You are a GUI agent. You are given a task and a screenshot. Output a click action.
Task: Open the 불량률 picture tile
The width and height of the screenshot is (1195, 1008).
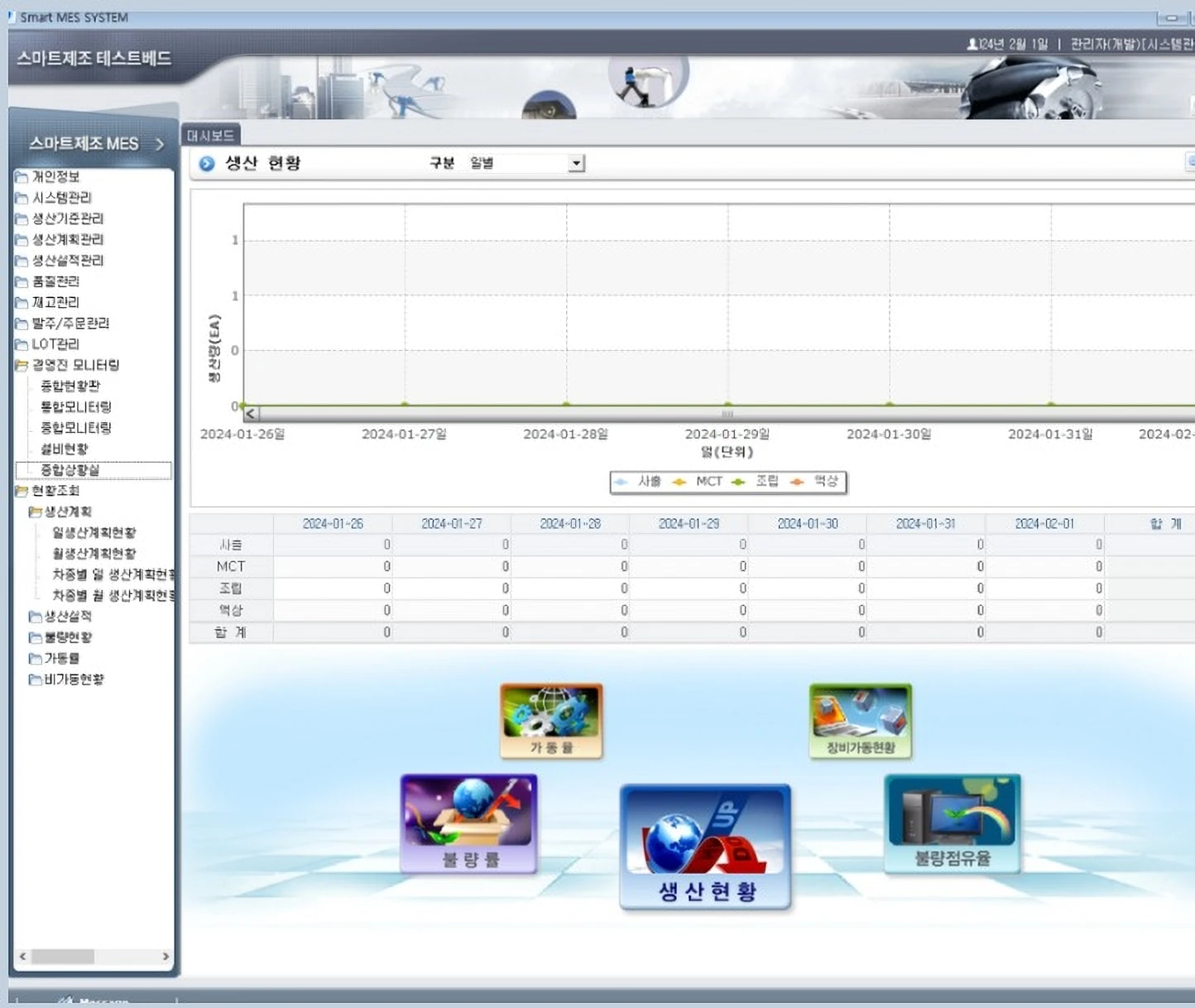coord(469,824)
